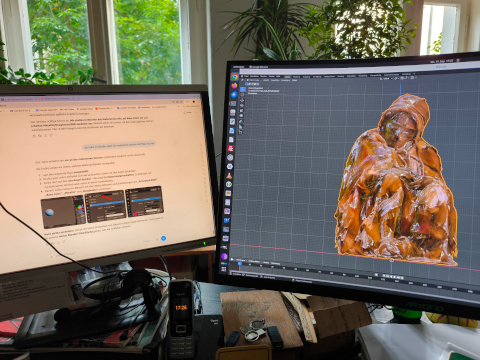Open the viewport Object menu

[294, 80]
